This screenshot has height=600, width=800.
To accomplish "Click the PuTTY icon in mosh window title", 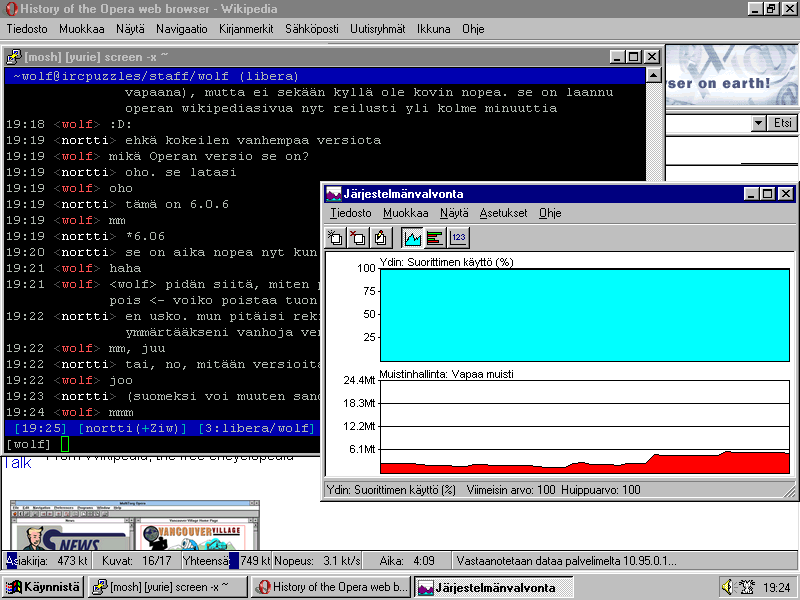I will point(14,57).
